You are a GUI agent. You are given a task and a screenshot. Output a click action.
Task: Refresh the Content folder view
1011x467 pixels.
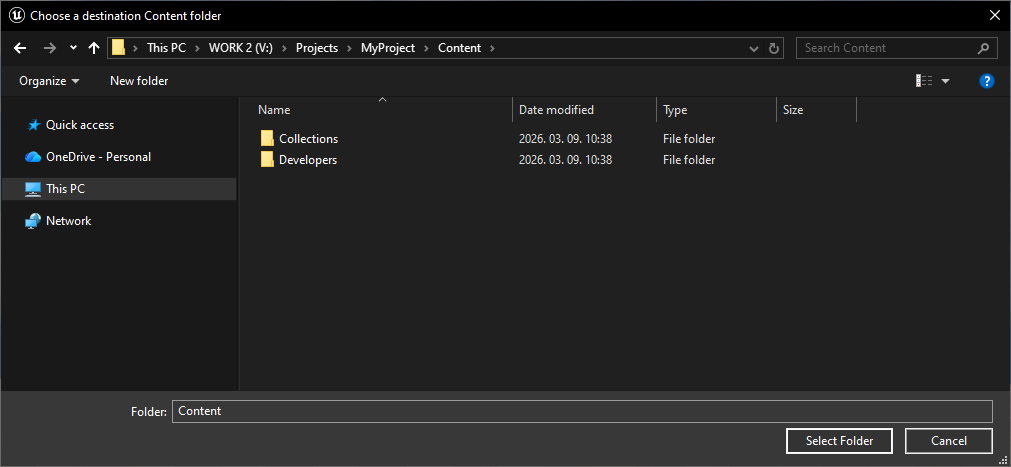click(x=774, y=48)
